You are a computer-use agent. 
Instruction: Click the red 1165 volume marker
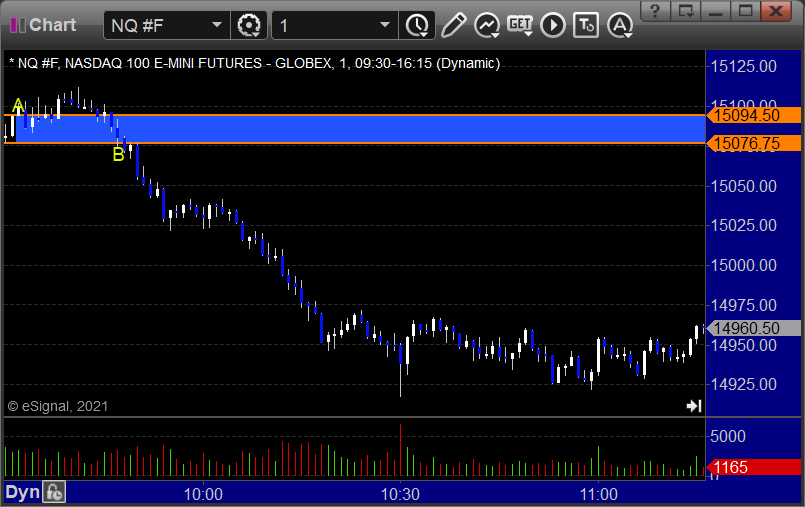[754, 467]
